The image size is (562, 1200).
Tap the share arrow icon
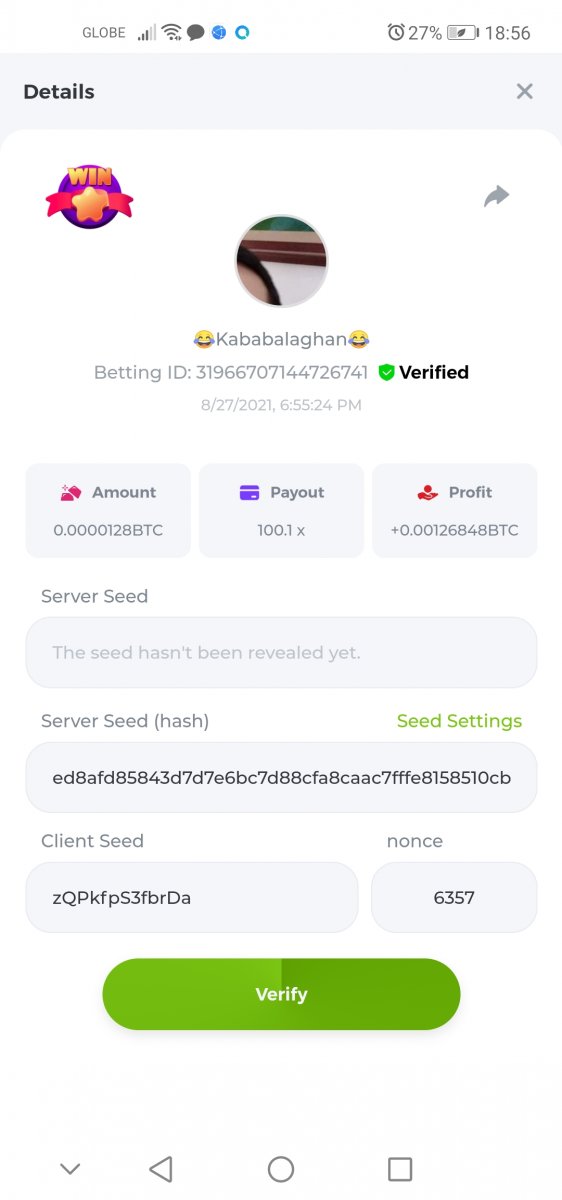coord(497,196)
